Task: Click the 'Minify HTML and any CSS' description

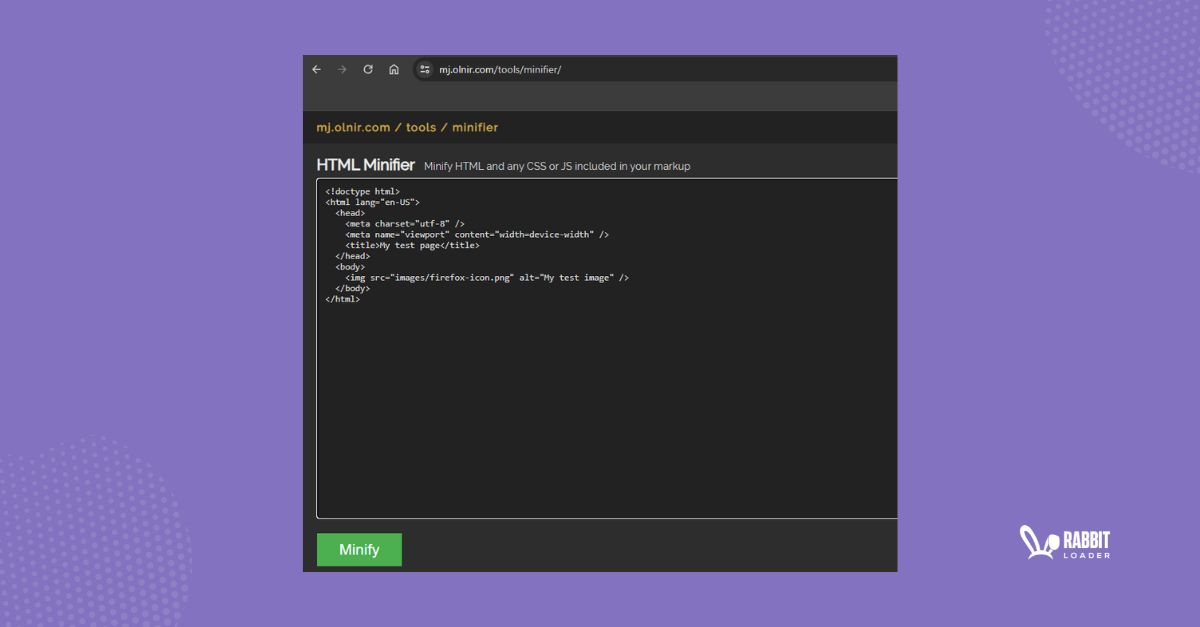Action: [557, 166]
